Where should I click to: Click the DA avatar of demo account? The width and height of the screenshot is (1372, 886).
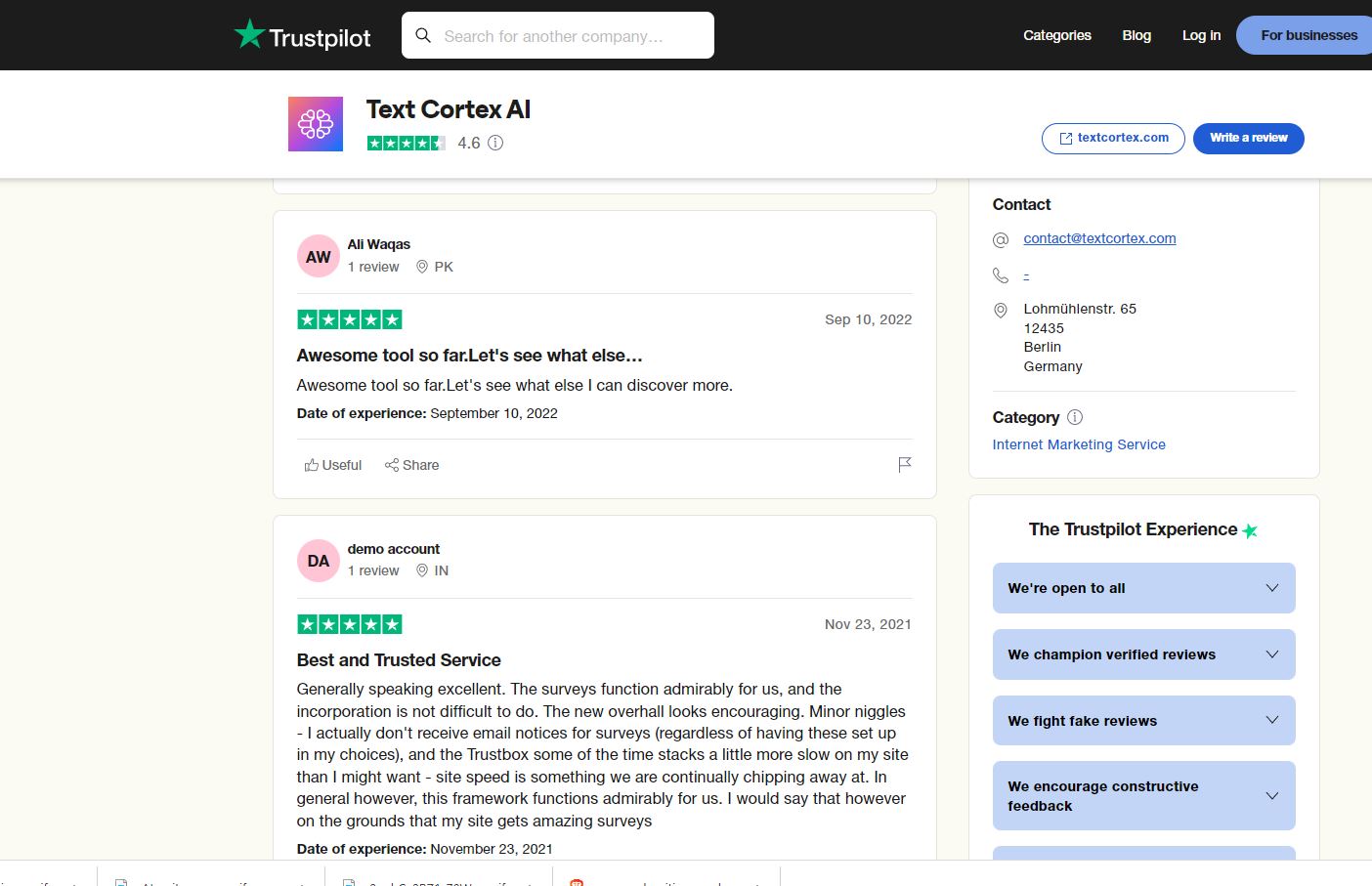click(319, 561)
